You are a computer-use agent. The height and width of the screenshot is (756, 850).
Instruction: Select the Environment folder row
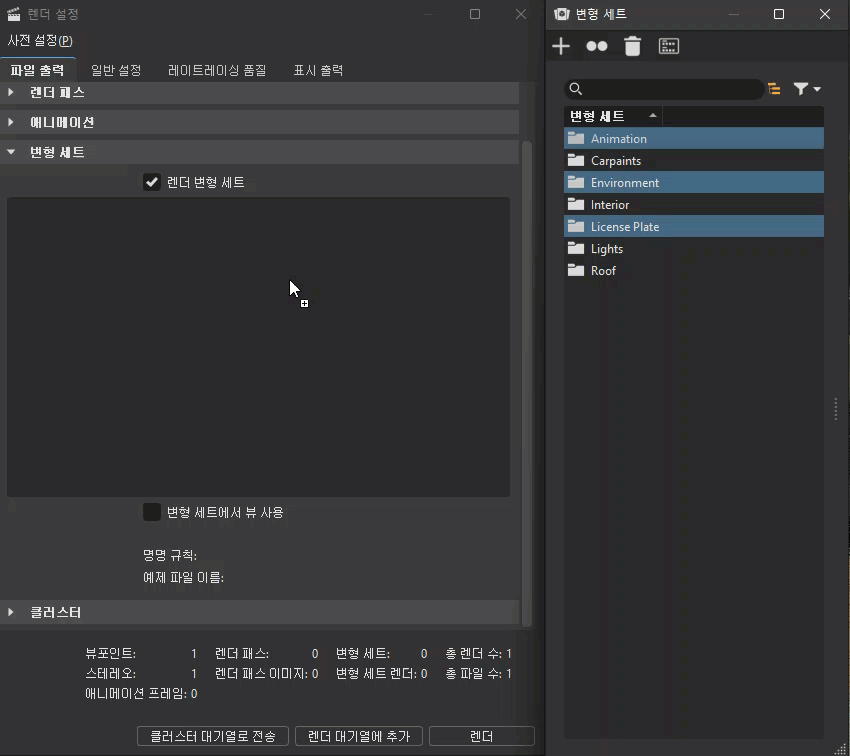click(693, 183)
